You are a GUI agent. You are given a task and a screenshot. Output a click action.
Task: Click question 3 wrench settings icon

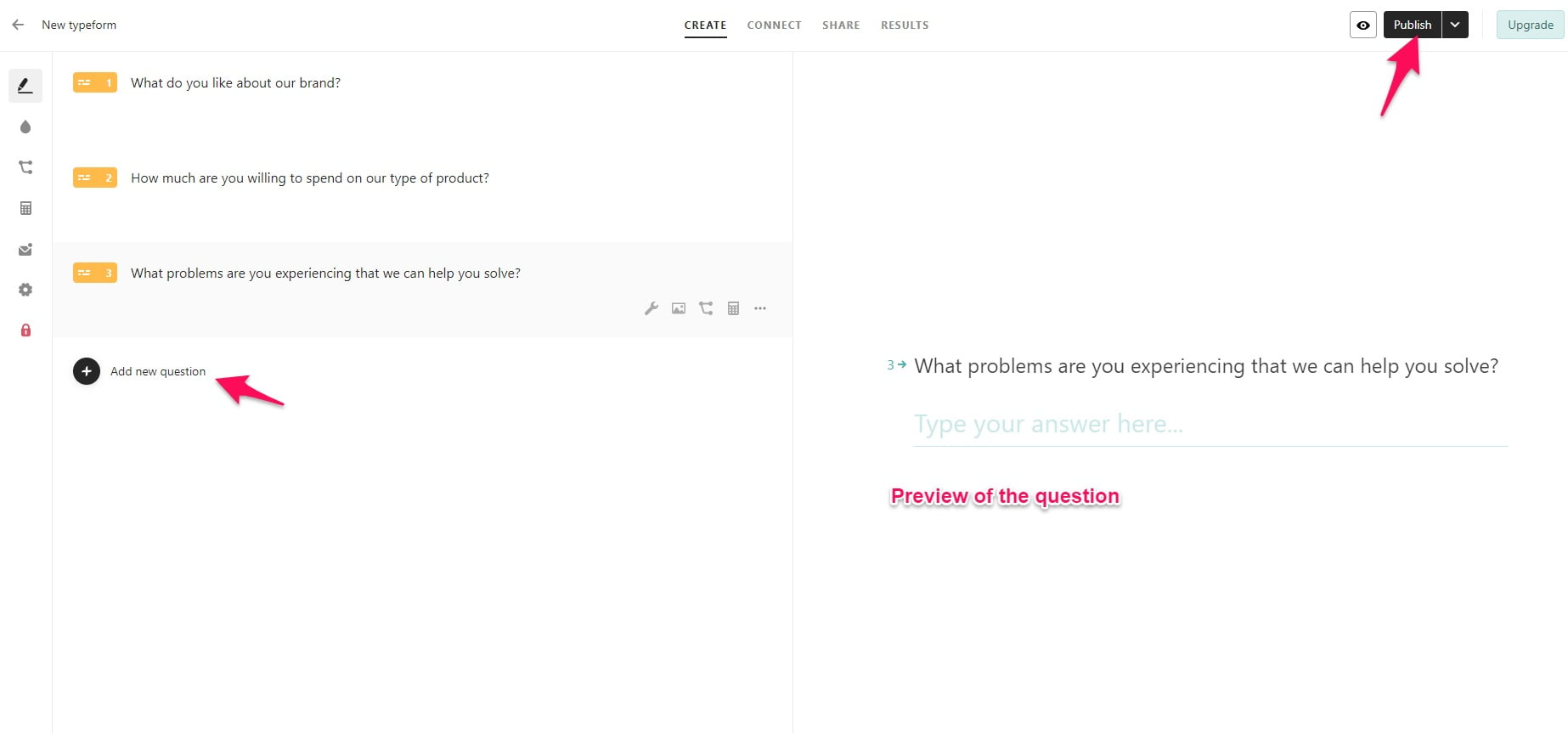tap(651, 308)
